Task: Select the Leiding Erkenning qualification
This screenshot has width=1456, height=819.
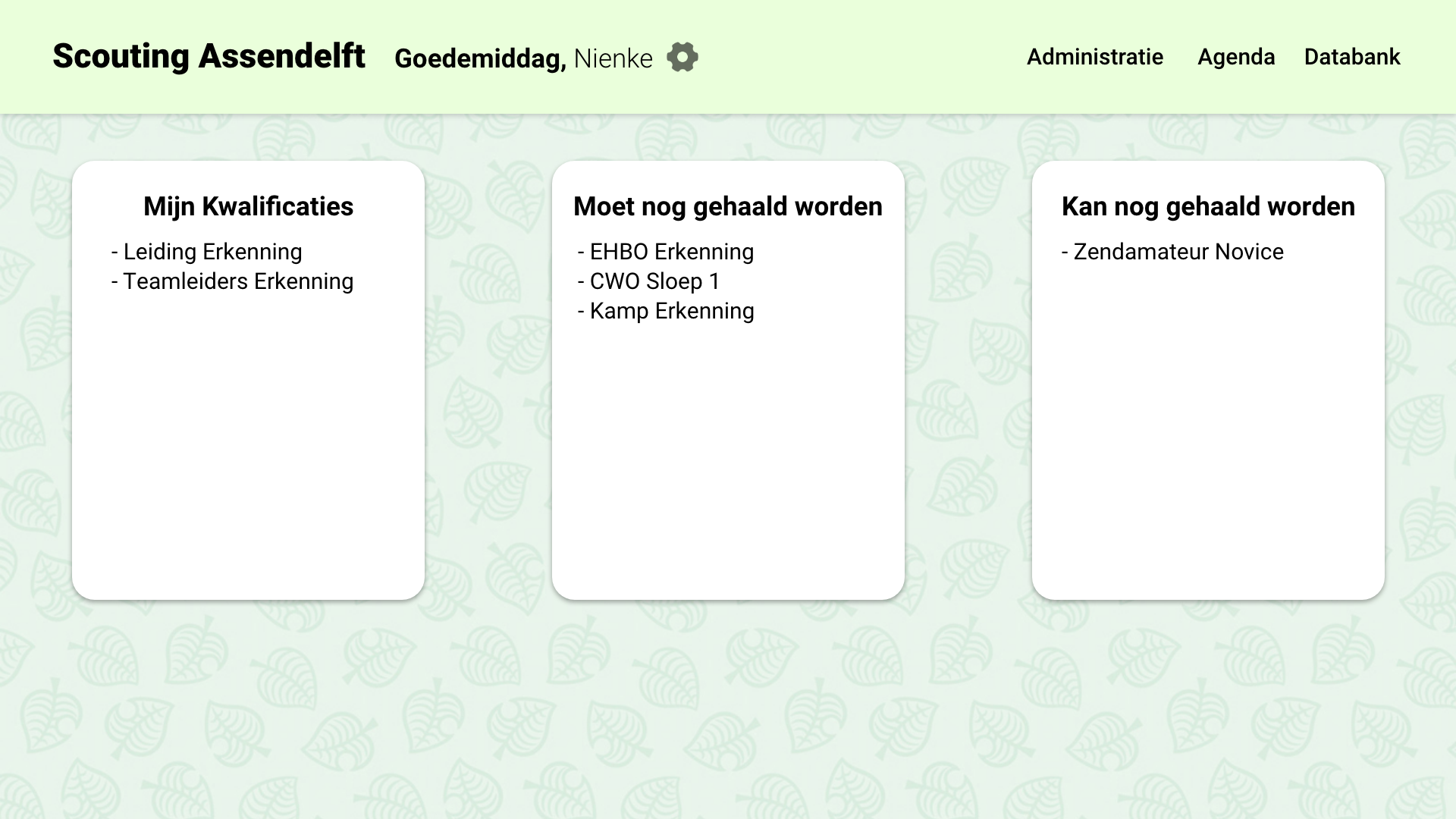Action: [x=212, y=252]
